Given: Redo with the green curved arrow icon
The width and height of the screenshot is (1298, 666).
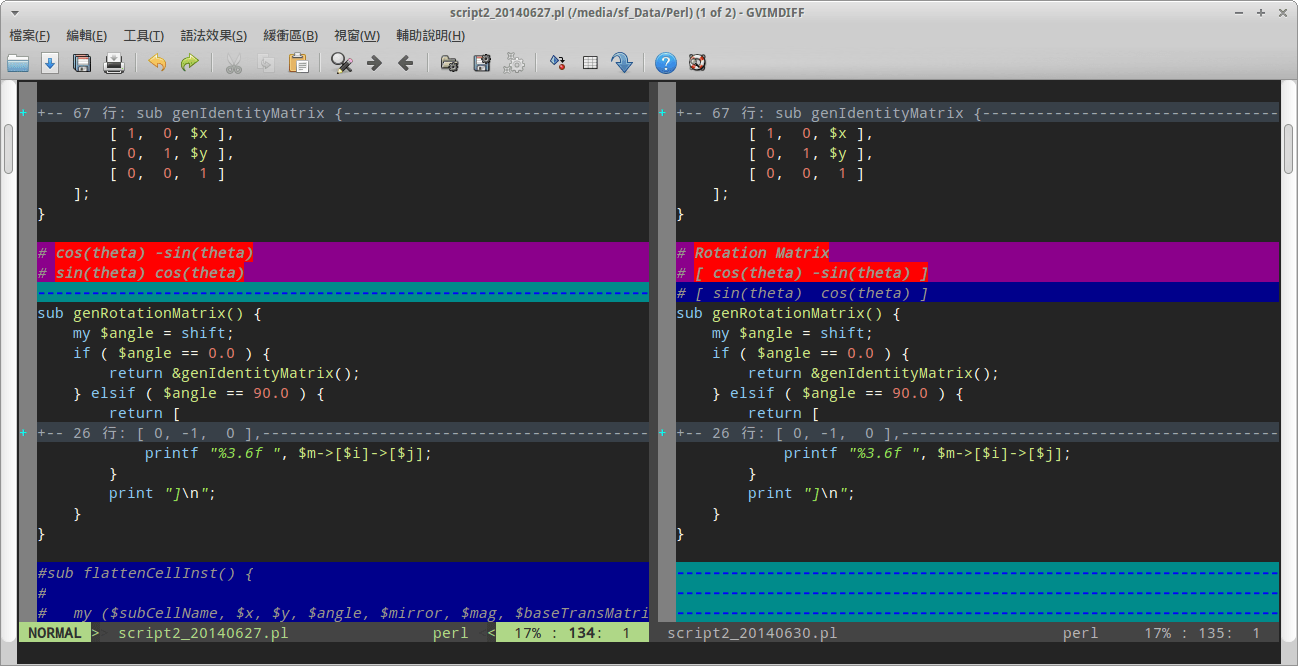Looking at the screenshot, I should [x=189, y=63].
